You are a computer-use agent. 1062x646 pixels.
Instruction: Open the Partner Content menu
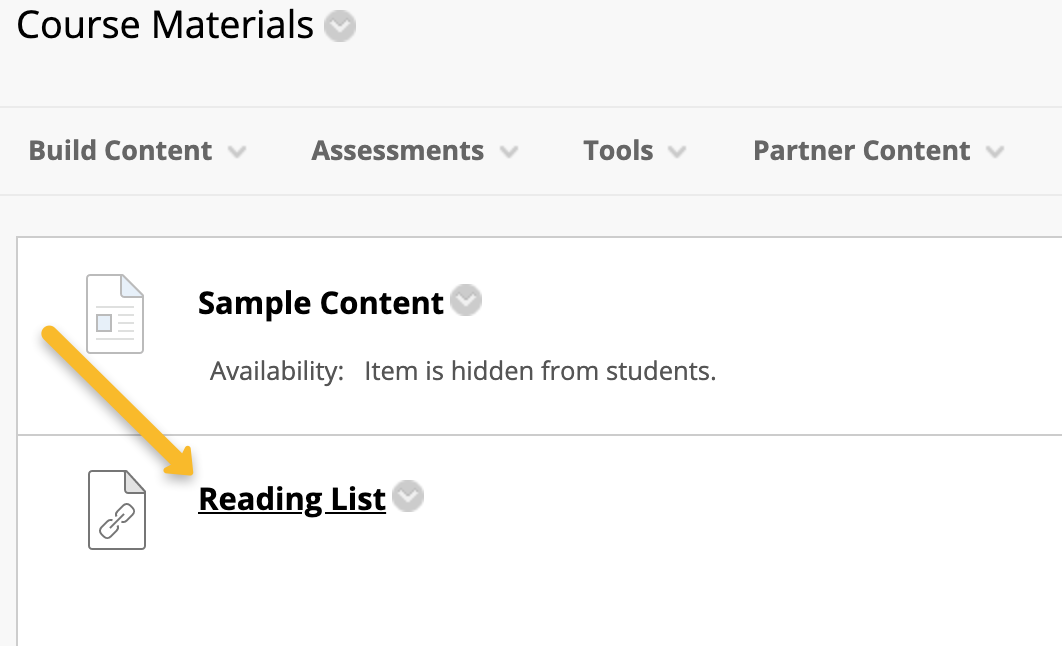click(x=861, y=151)
